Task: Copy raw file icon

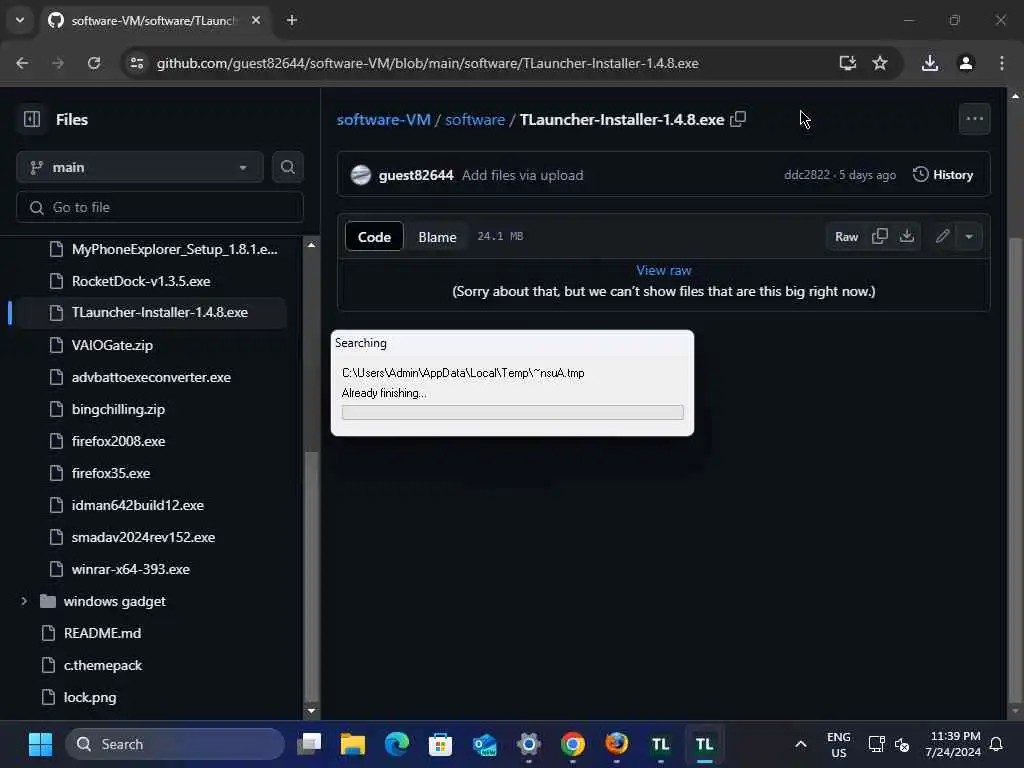Action: tap(880, 236)
